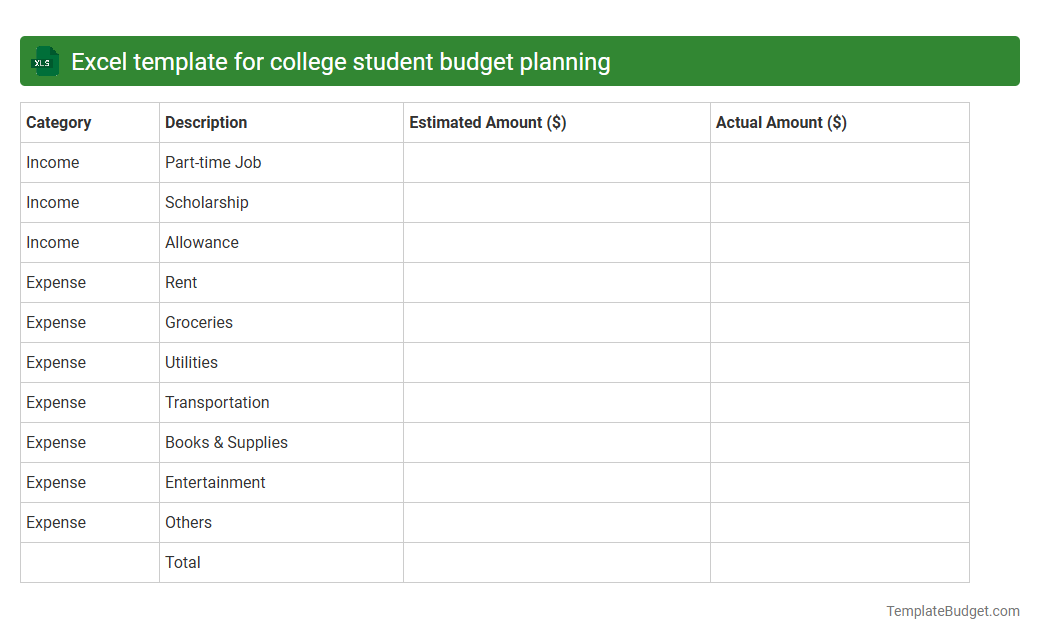Select the Scholarship row description
Image resolution: width=1040 pixels, height=640 pixels.
click(207, 202)
